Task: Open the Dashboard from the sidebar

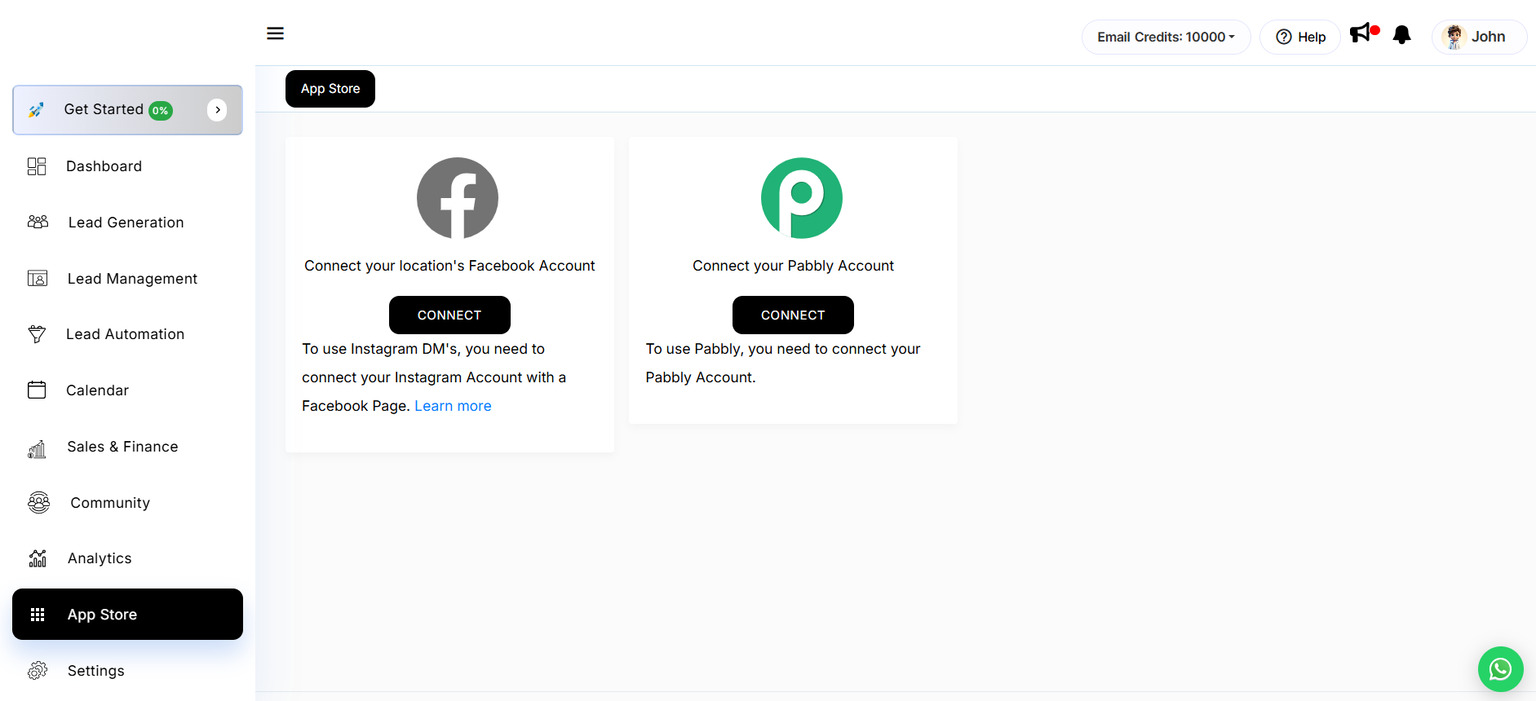Action: 104,165
